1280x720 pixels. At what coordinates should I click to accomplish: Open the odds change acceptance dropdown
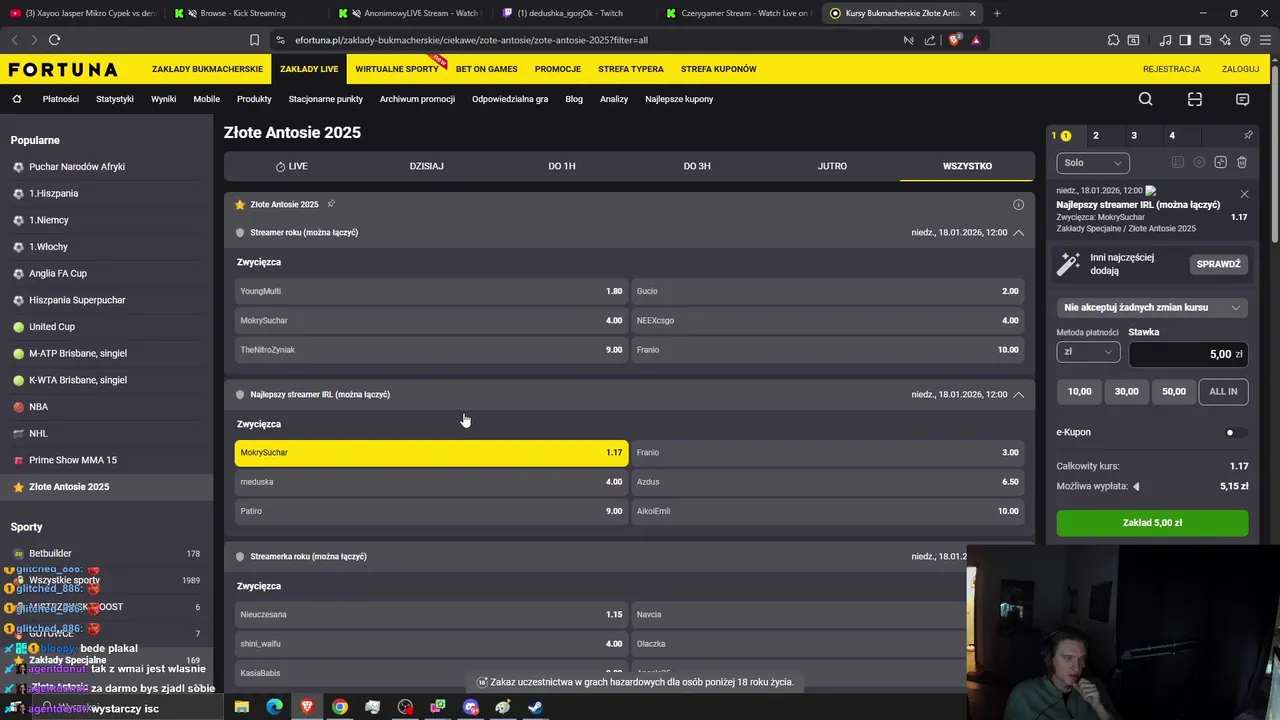1152,308
